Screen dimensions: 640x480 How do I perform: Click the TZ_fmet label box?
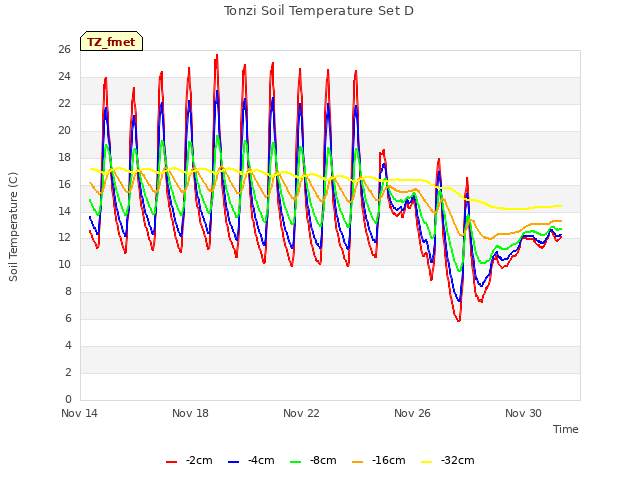coord(111,41)
